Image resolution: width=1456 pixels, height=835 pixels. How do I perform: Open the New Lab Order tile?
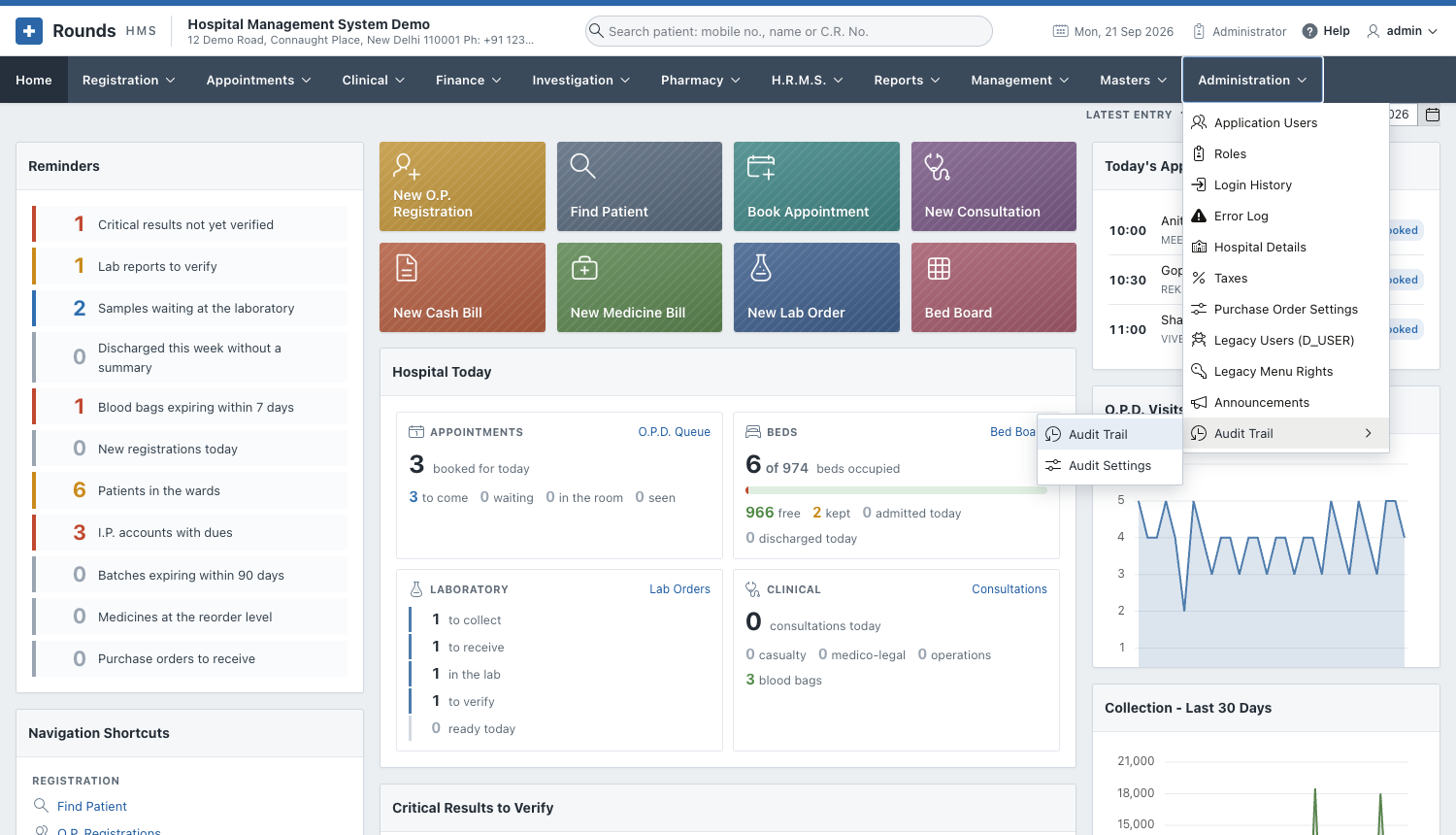[816, 287]
